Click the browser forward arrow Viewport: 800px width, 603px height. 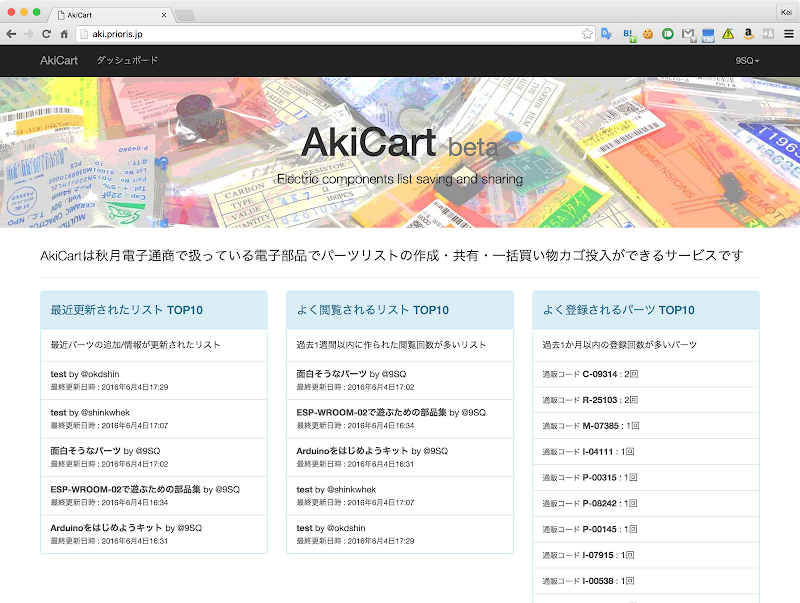[x=29, y=34]
